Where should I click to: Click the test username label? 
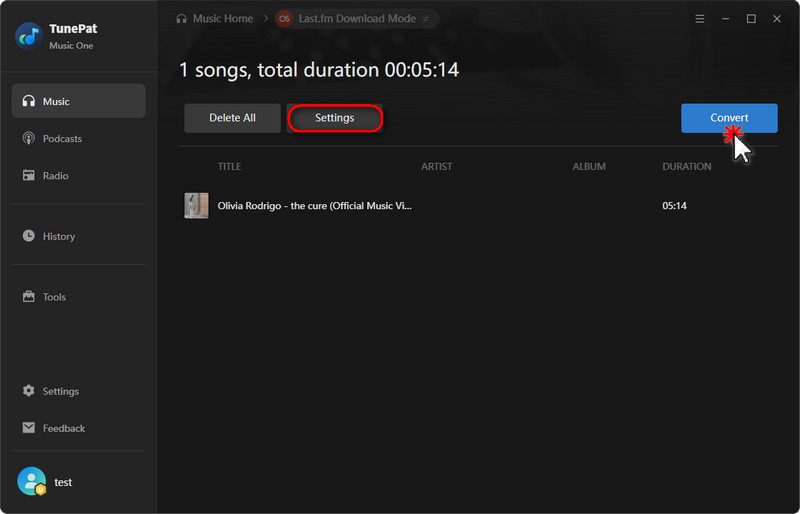tap(63, 482)
